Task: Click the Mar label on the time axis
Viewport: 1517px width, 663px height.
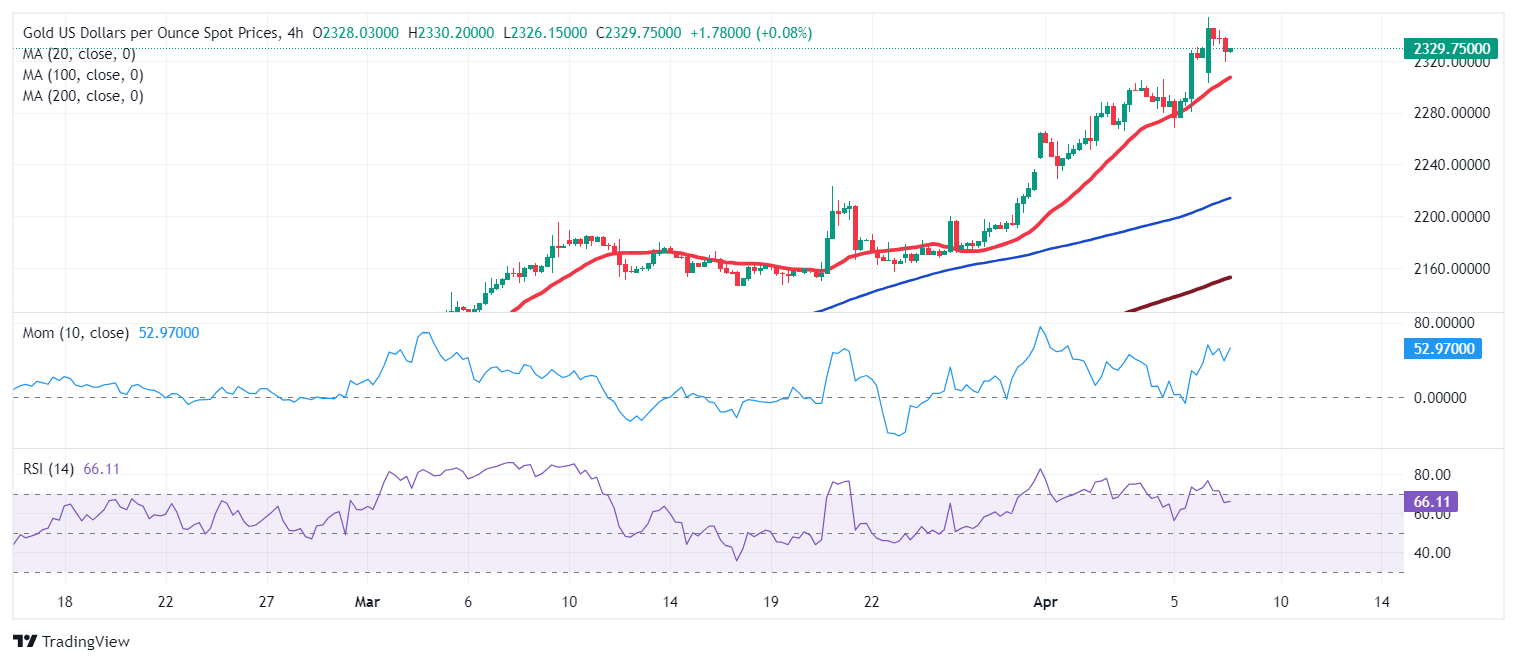Action: pyautogui.click(x=367, y=602)
